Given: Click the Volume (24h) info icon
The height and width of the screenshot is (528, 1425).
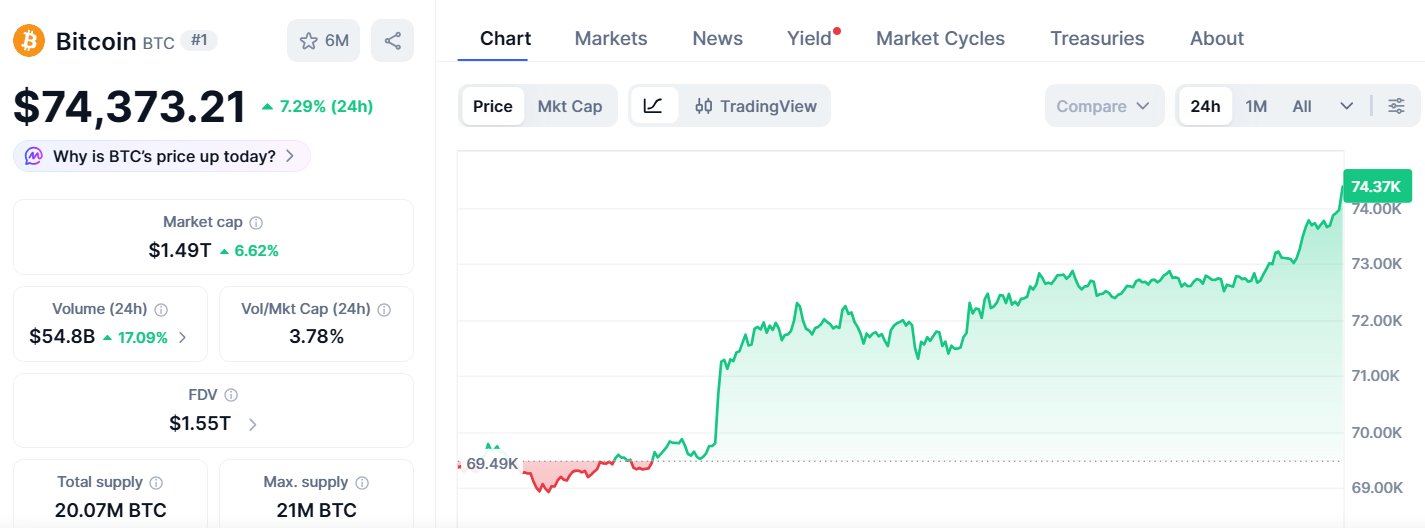Looking at the screenshot, I should tap(161, 310).
